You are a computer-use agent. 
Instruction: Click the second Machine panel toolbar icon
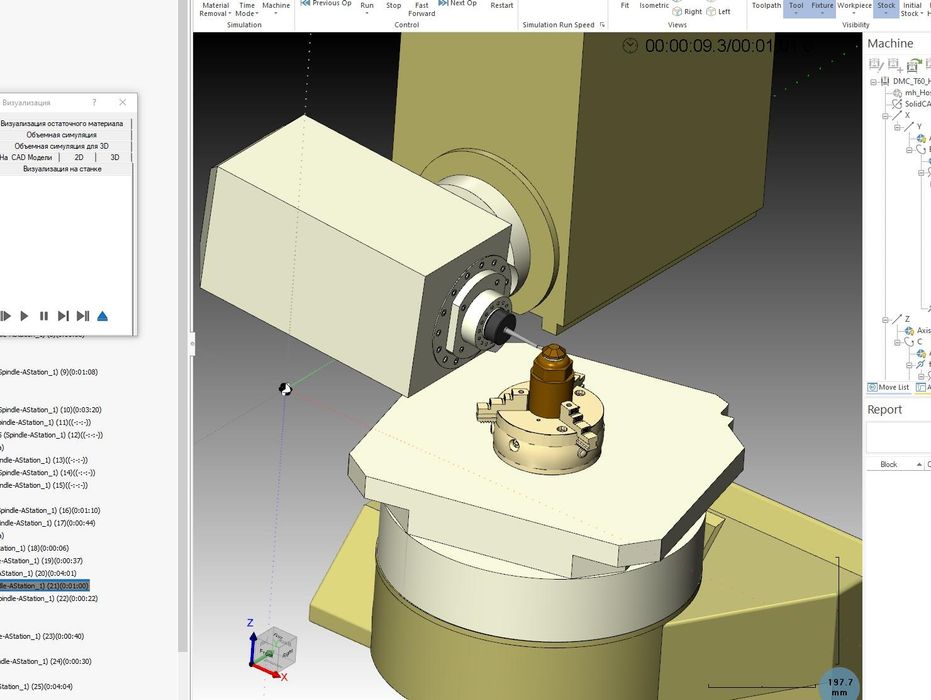click(895, 64)
